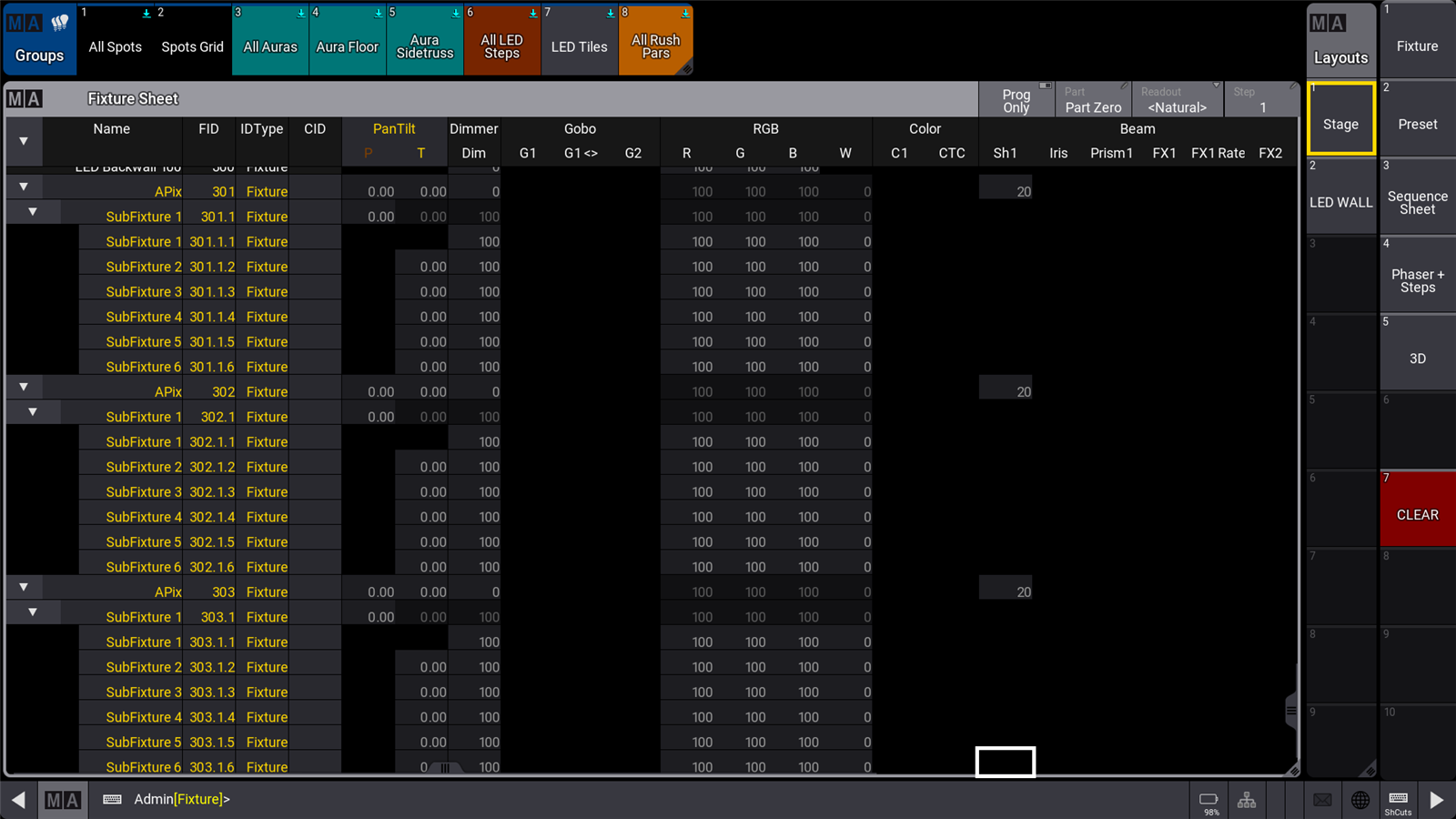Click the arrow icon on All LED Steps
Screen dimensions: 1456x819
(533, 13)
